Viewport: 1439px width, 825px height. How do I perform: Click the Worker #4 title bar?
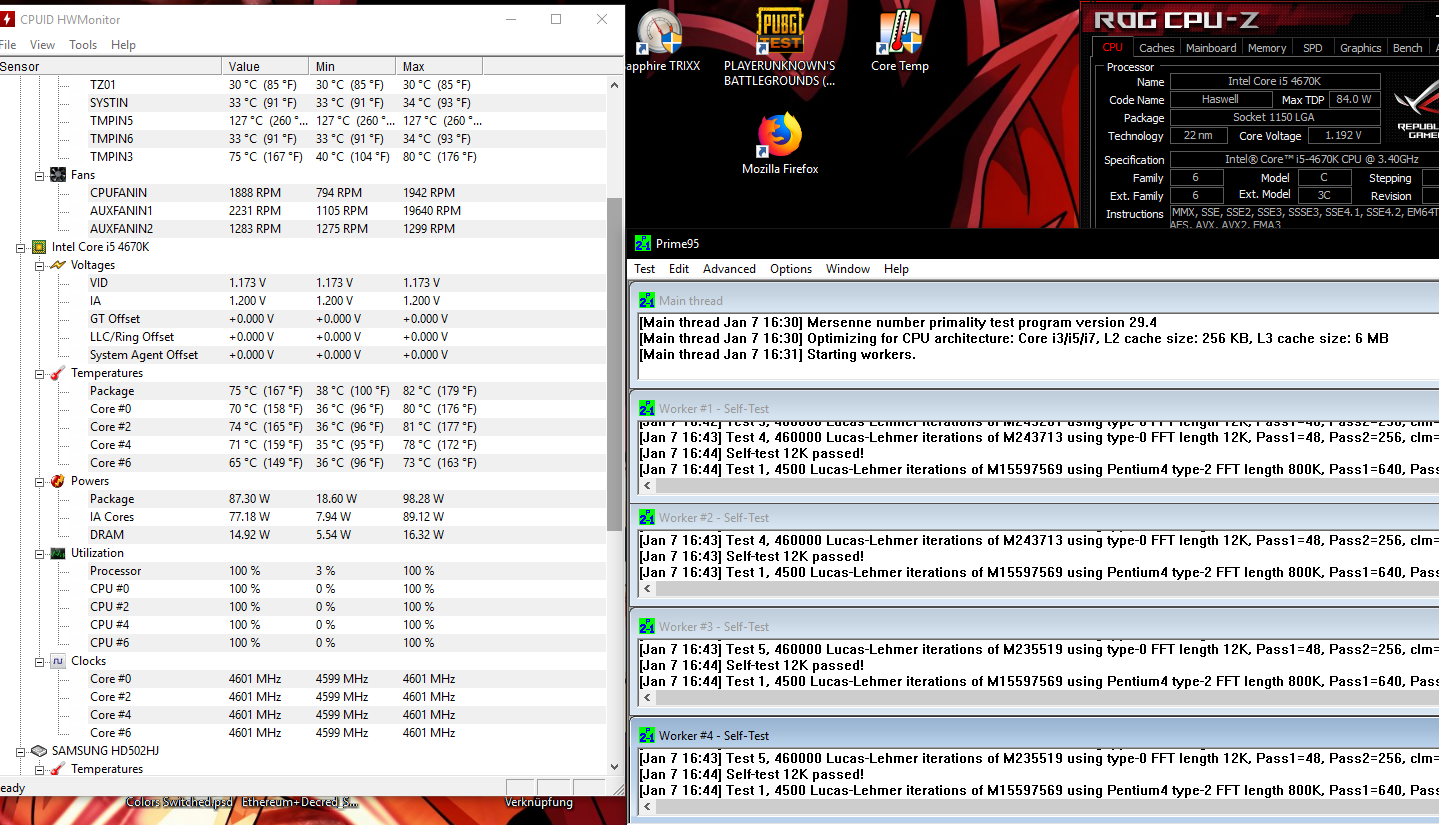pyautogui.click(x=1035, y=735)
